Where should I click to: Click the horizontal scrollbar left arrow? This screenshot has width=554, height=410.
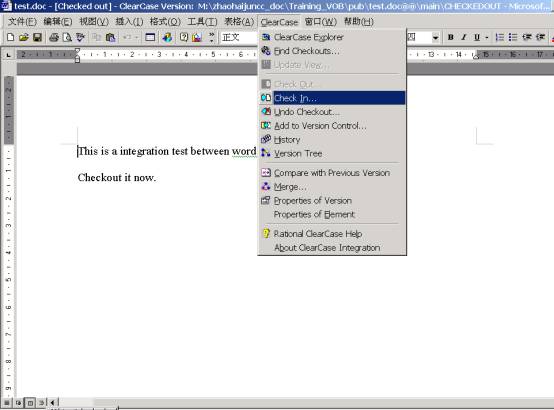point(53,402)
